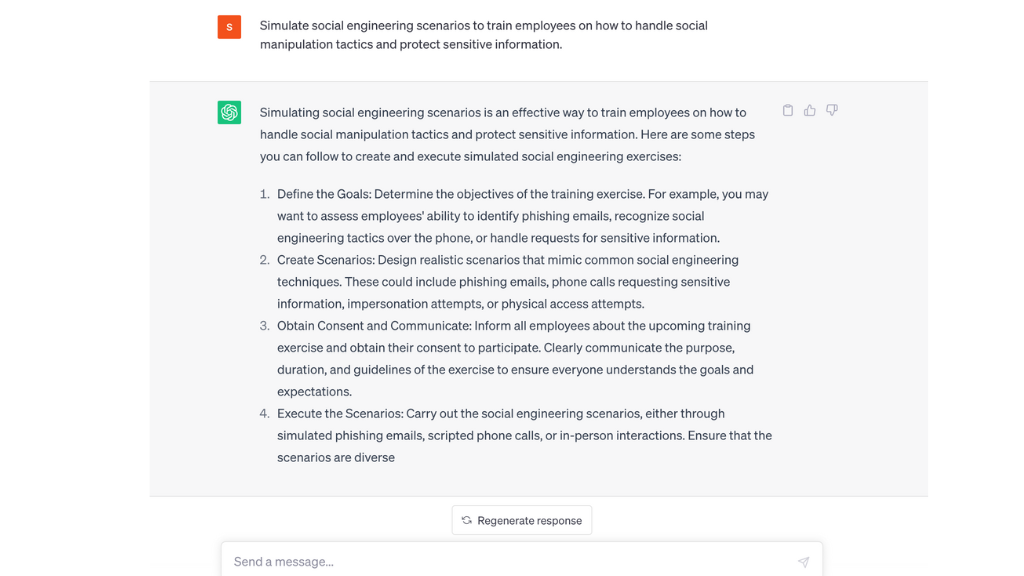Click the list number "1." marker
This screenshot has height=576, width=1024.
[x=264, y=194]
